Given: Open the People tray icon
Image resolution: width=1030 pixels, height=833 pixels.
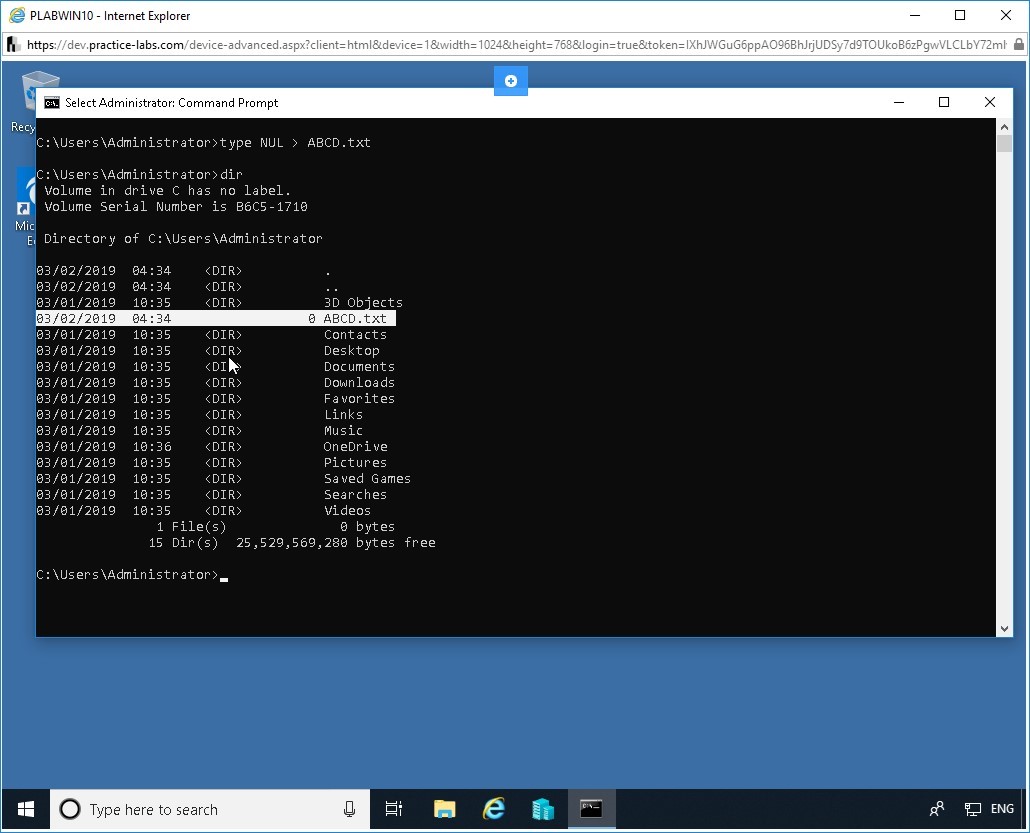Looking at the screenshot, I should pos(937,809).
